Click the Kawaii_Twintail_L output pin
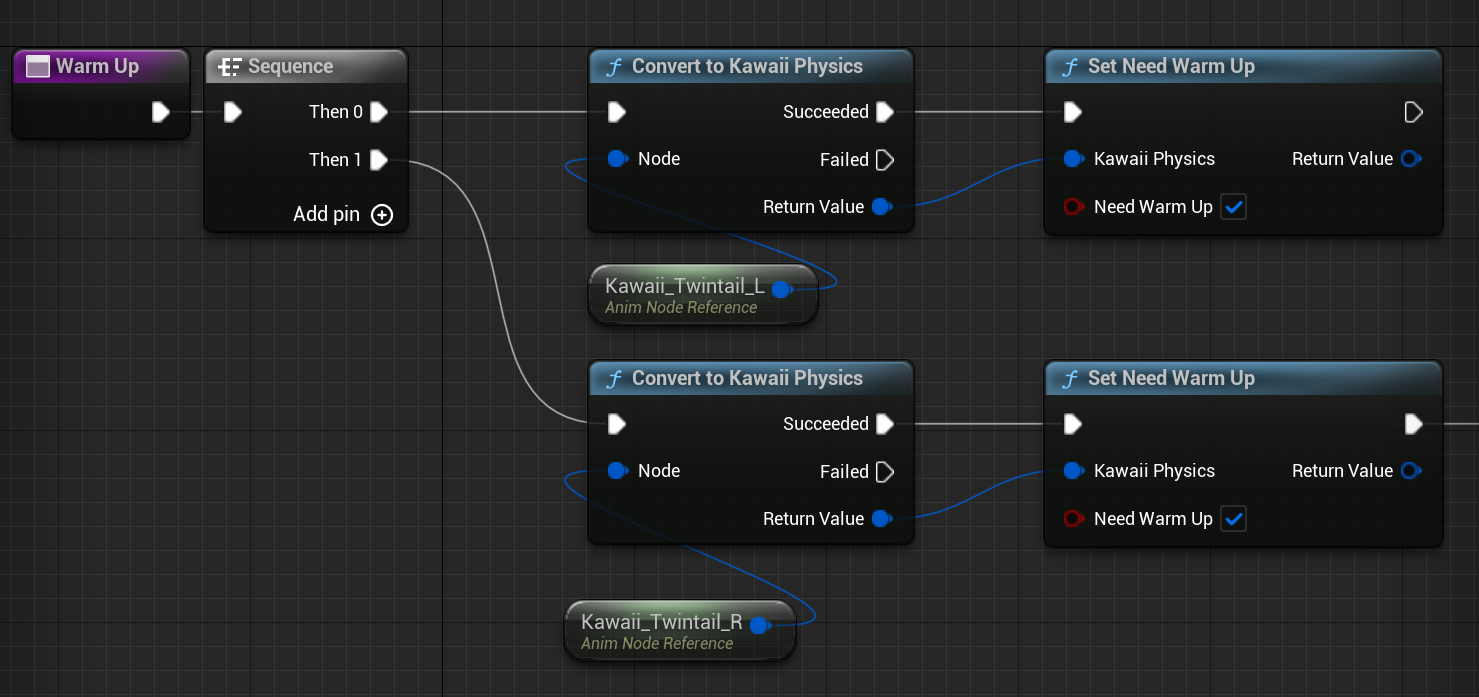Image resolution: width=1479 pixels, height=697 pixels. pos(781,290)
